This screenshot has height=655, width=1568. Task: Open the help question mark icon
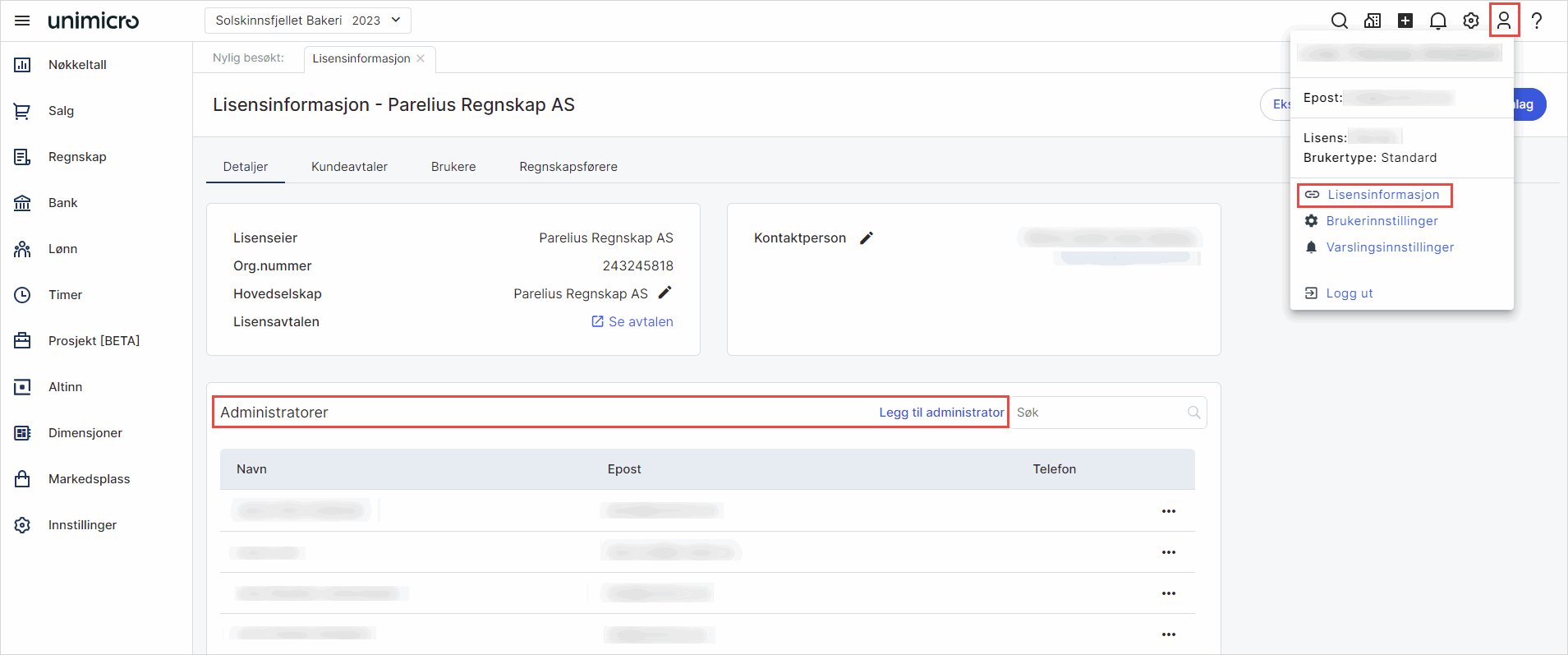point(1536,21)
